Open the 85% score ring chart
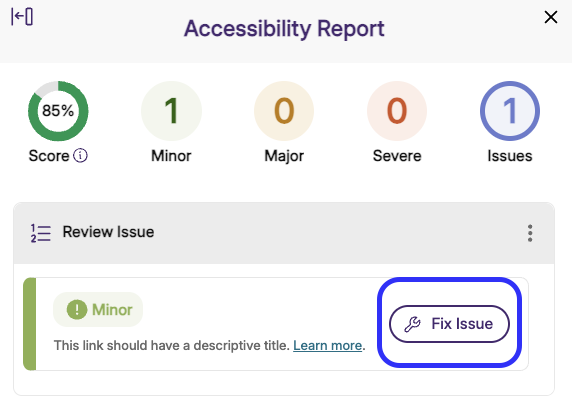This screenshot has width=572, height=408. click(58, 111)
